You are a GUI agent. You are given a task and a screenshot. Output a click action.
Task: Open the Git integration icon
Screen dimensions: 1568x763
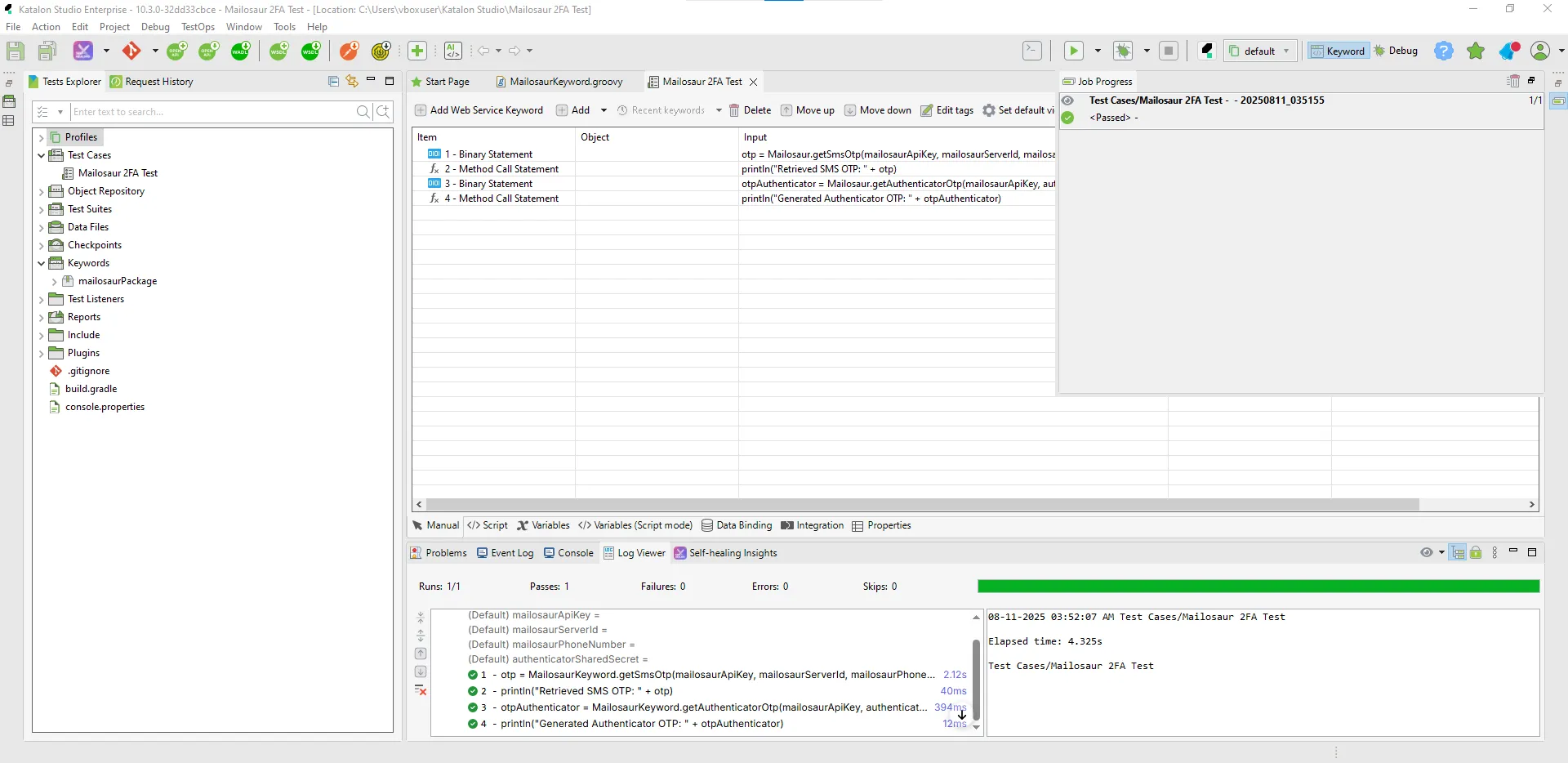click(131, 51)
